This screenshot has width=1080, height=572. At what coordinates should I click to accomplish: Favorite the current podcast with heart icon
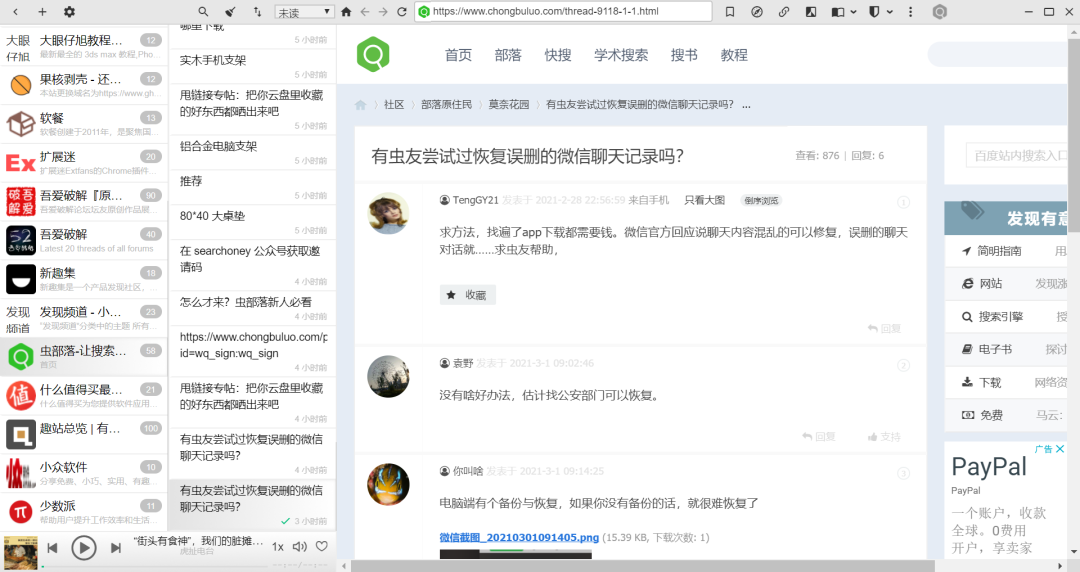pos(322,546)
